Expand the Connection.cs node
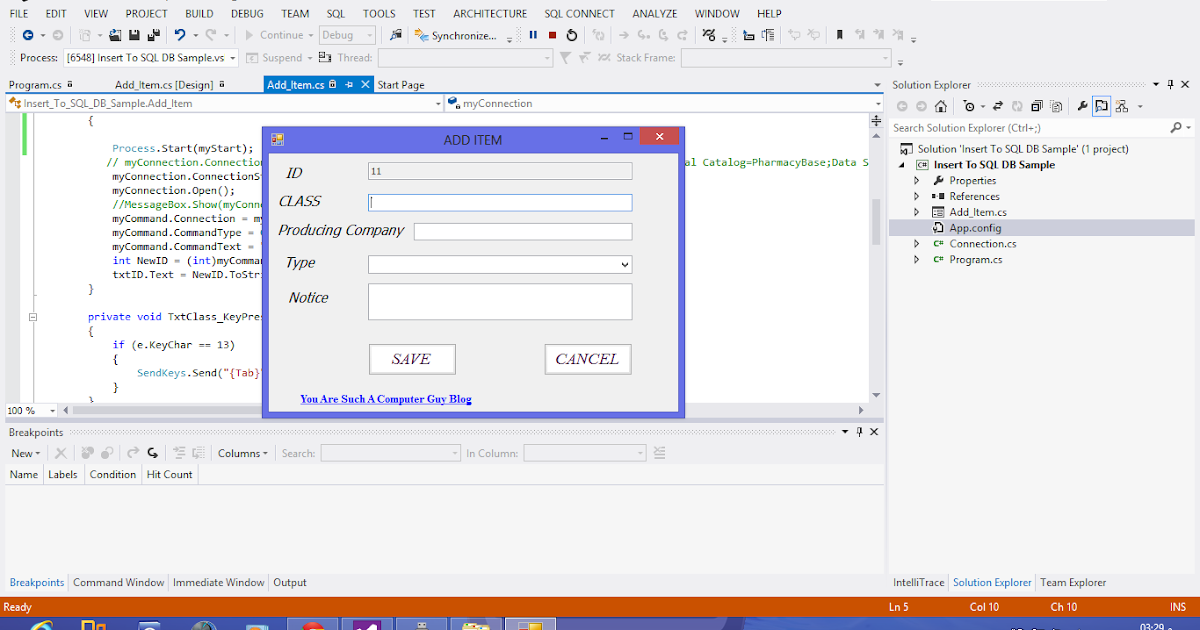This screenshot has width=1200, height=630. 917,244
